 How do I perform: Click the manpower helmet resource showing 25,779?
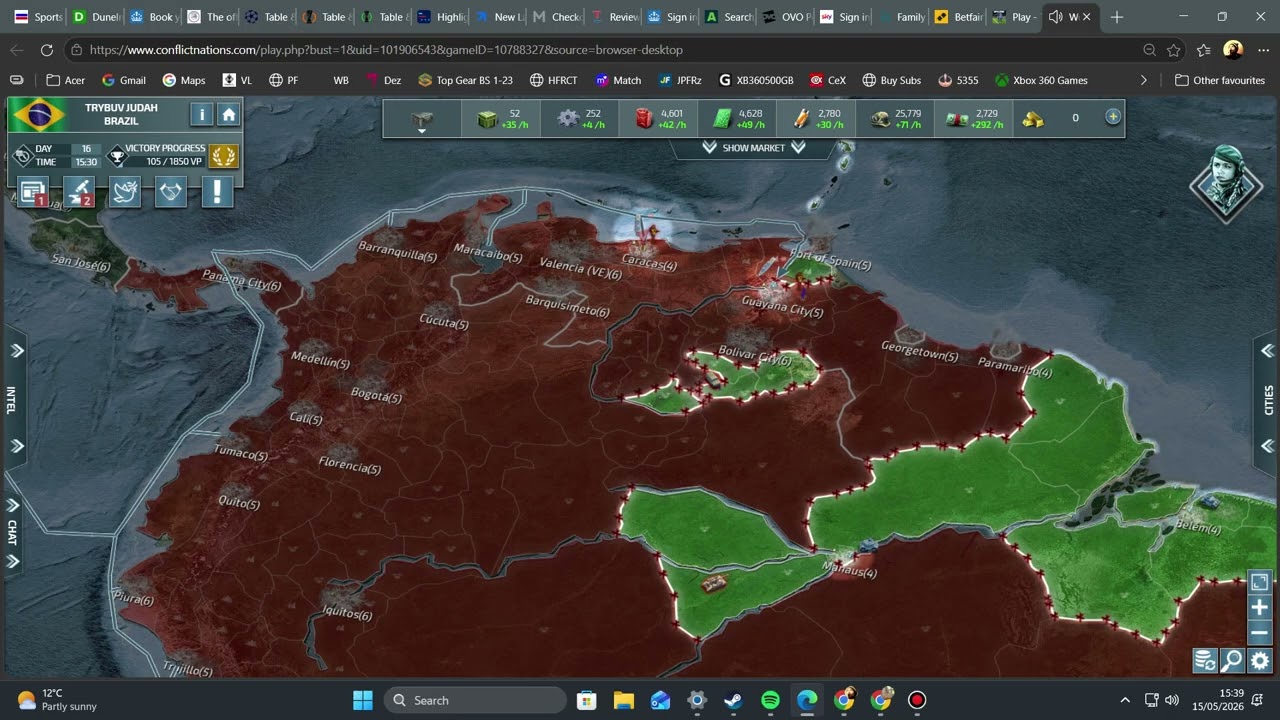coord(896,118)
